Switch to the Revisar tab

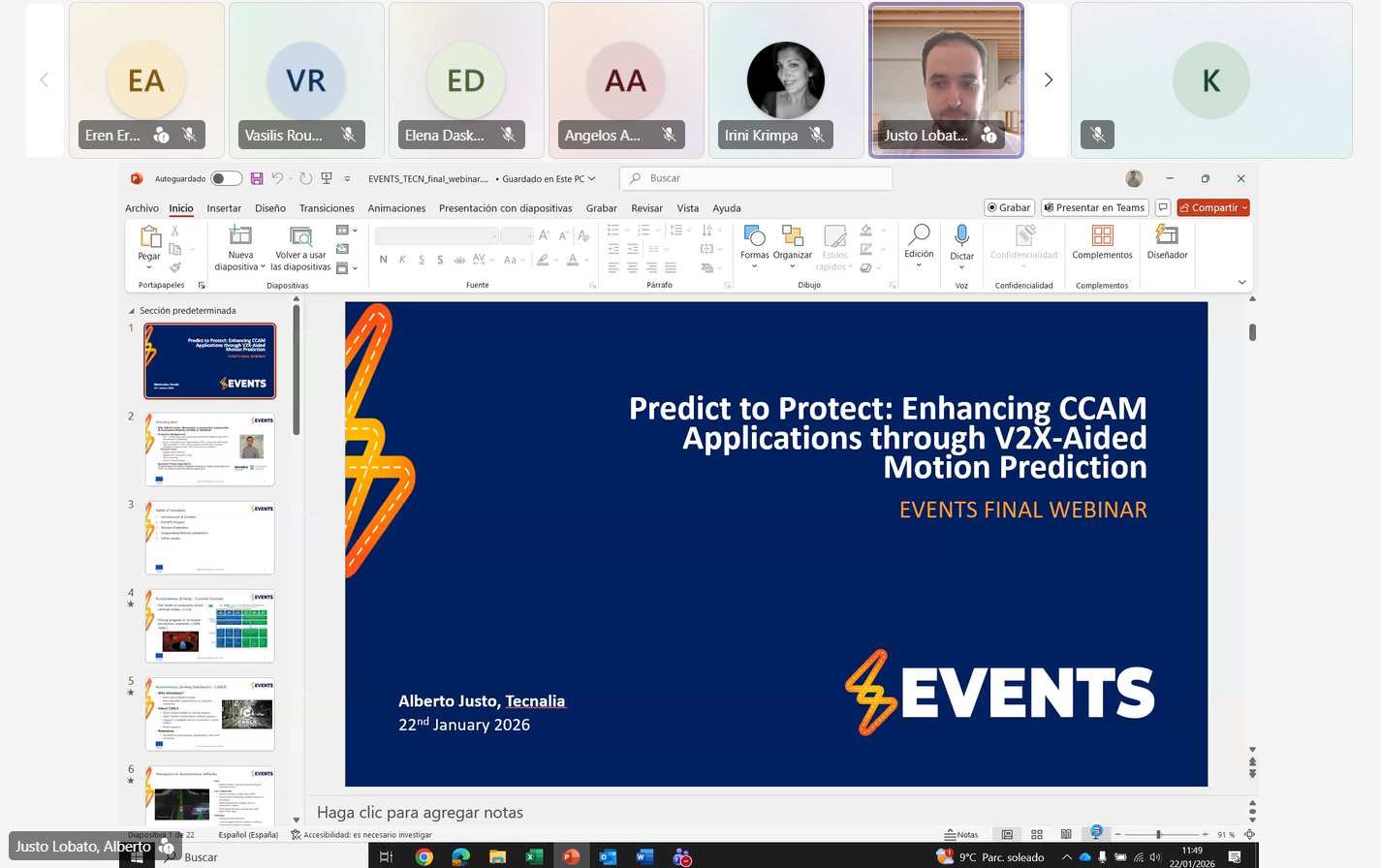[x=646, y=208]
